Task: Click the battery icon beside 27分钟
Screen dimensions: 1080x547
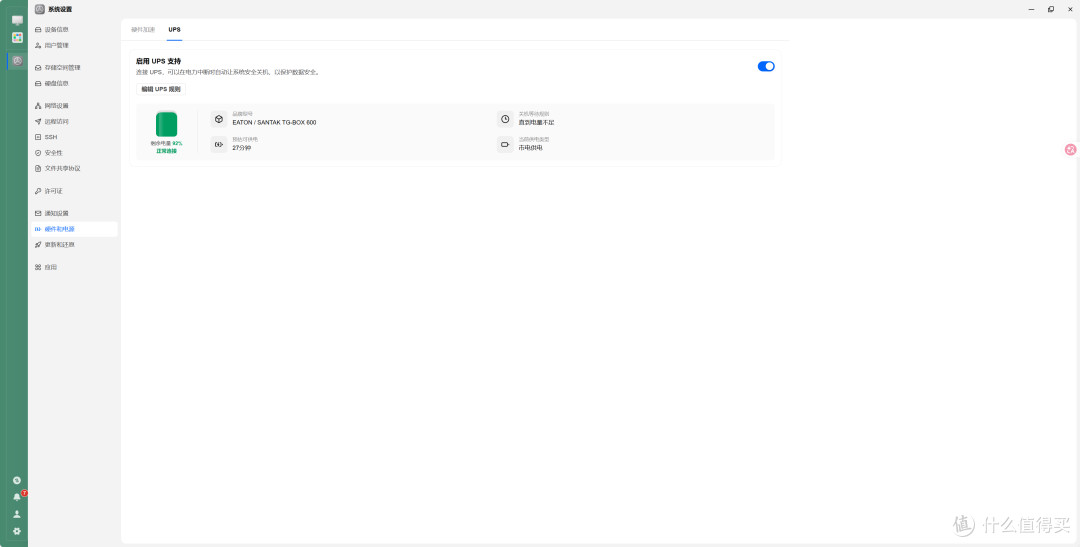Action: pos(218,144)
